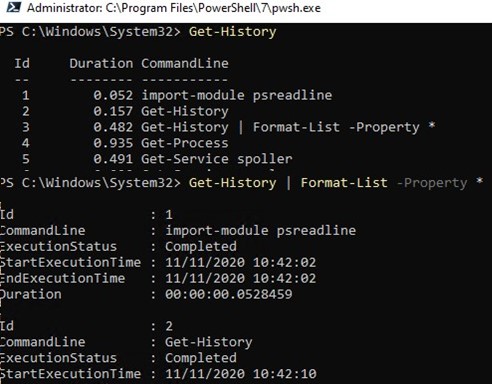The height and width of the screenshot is (384, 492).
Task: Click the Id column header
Action: (22, 63)
